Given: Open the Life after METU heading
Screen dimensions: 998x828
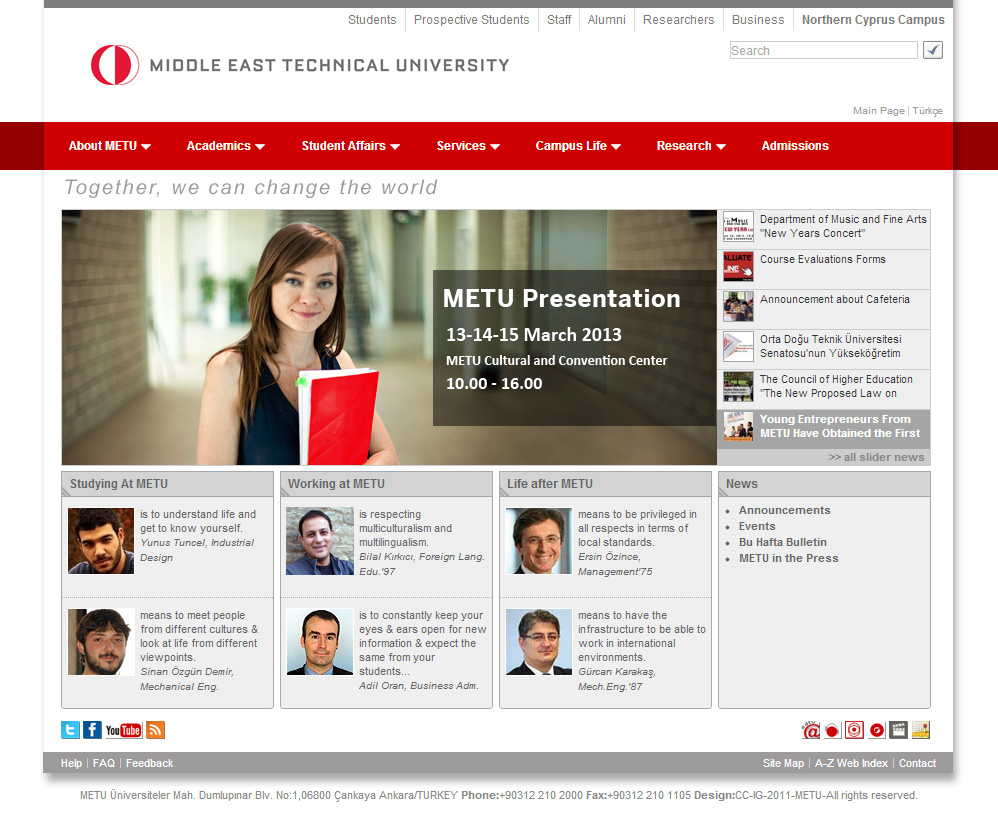Looking at the screenshot, I should pyautogui.click(x=550, y=484).
